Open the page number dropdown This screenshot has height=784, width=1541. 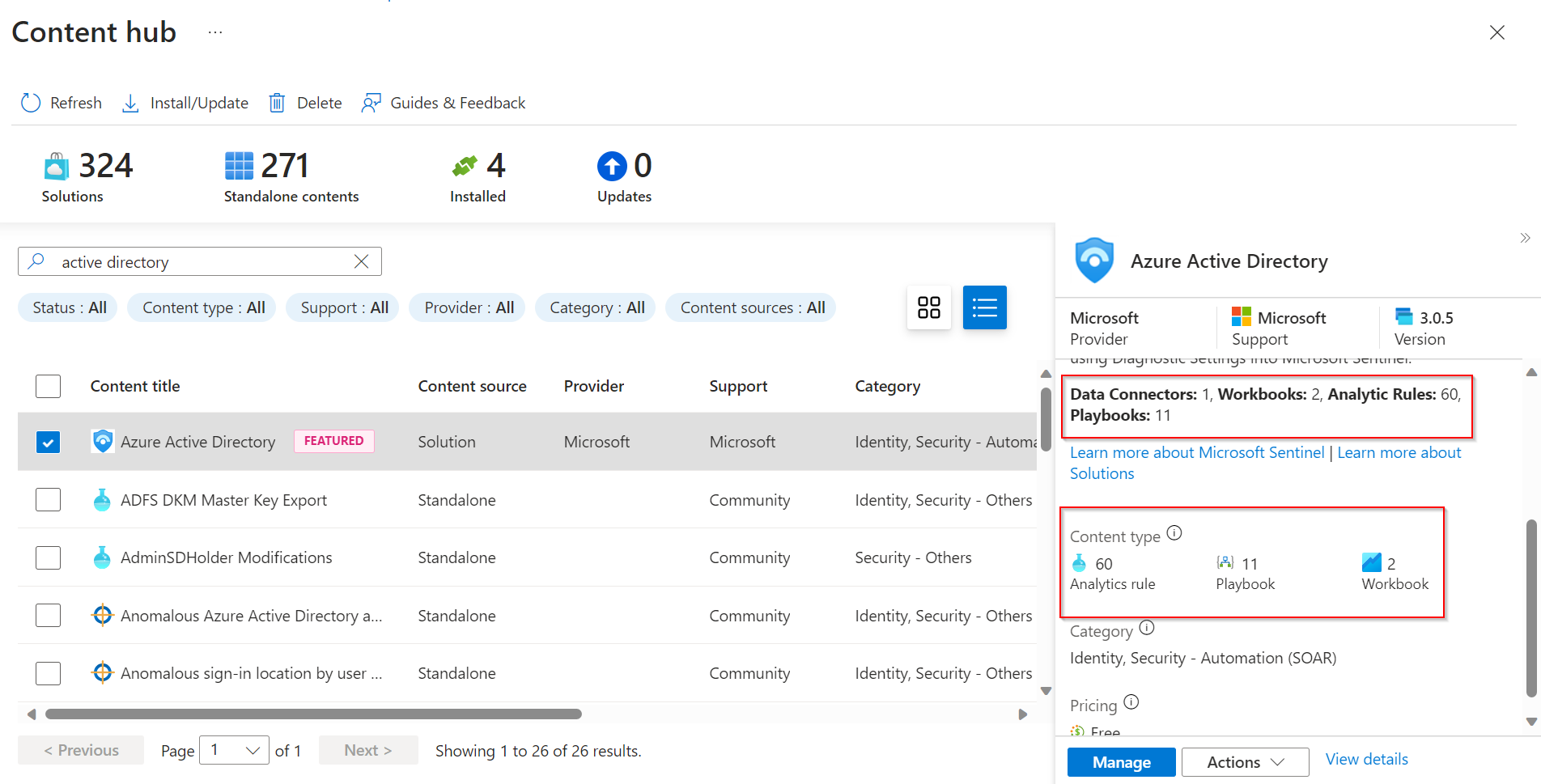pos(235,750)
